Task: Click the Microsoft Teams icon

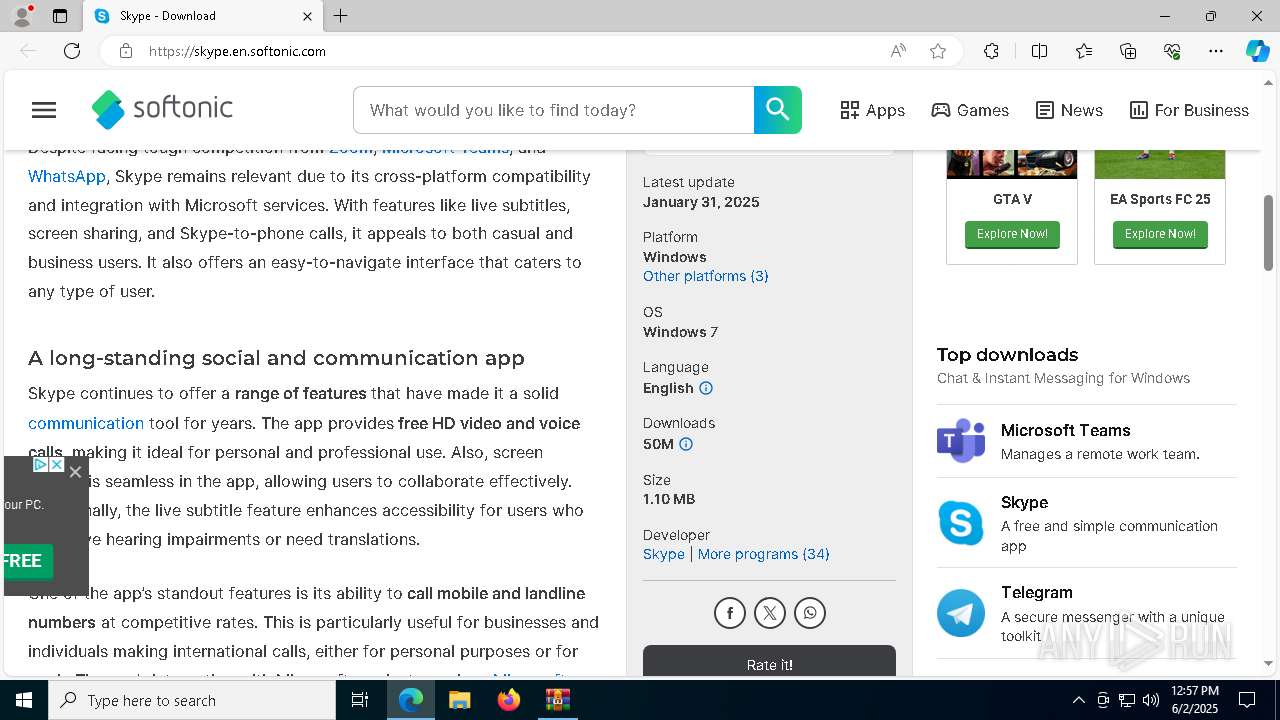Action: (x=961, y=441)
